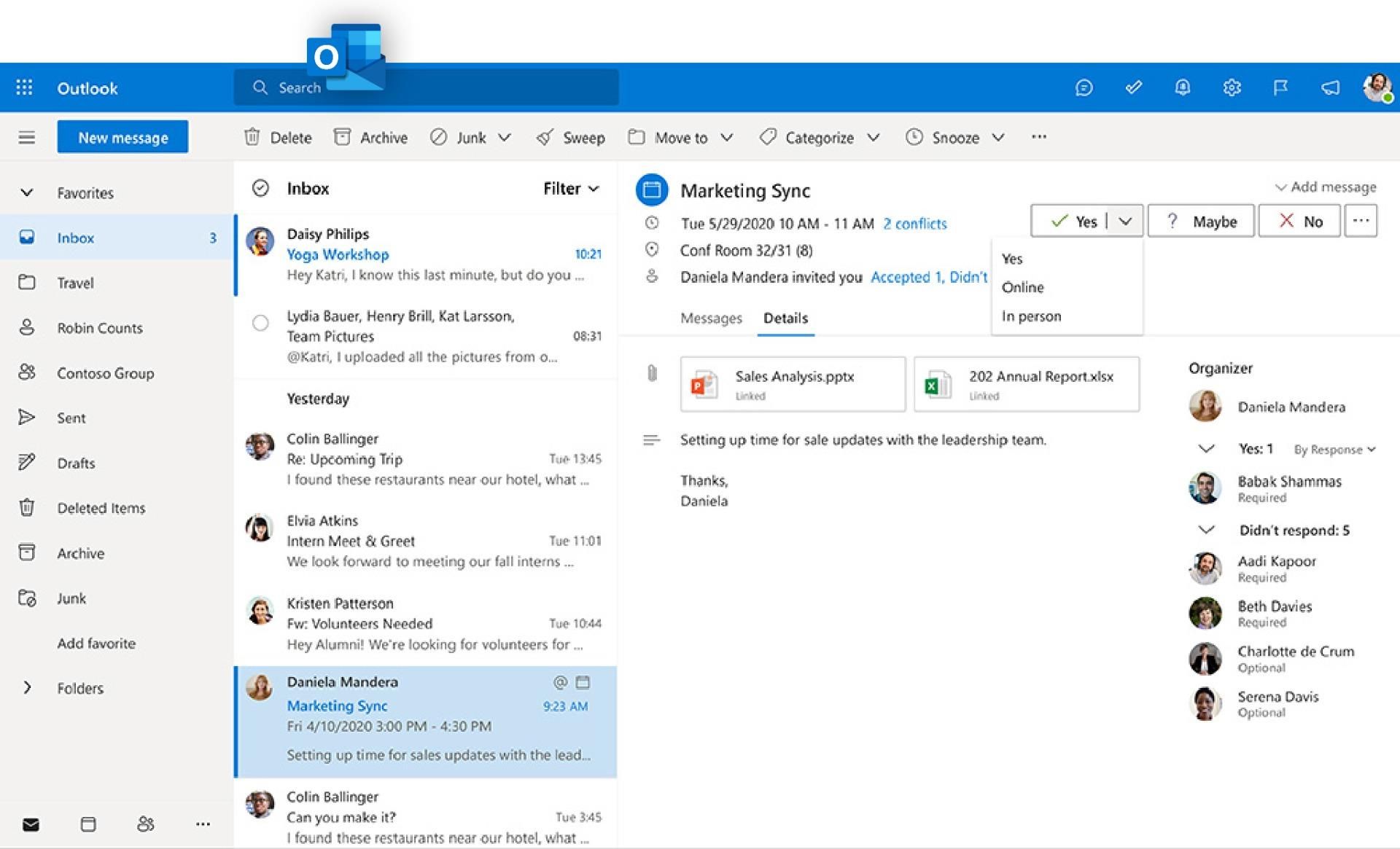Screen dimensions: 1400x849
Task: Click the Marketing Sync calendar icon
Action: (x=652, y=190)
